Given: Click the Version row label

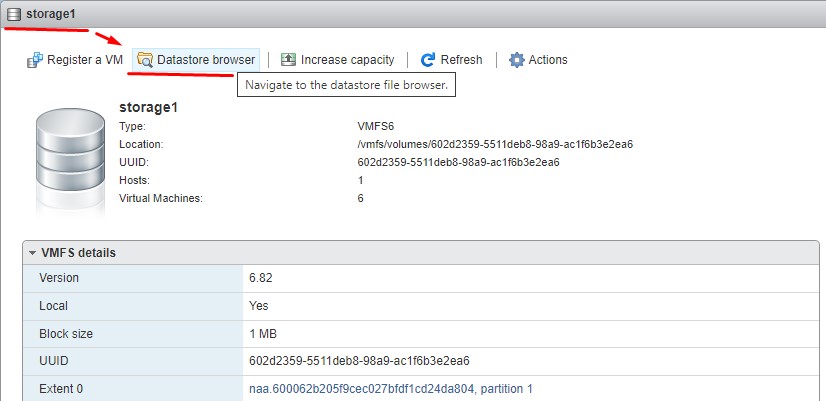Looking at the screenshot, I should pos(59,278).
